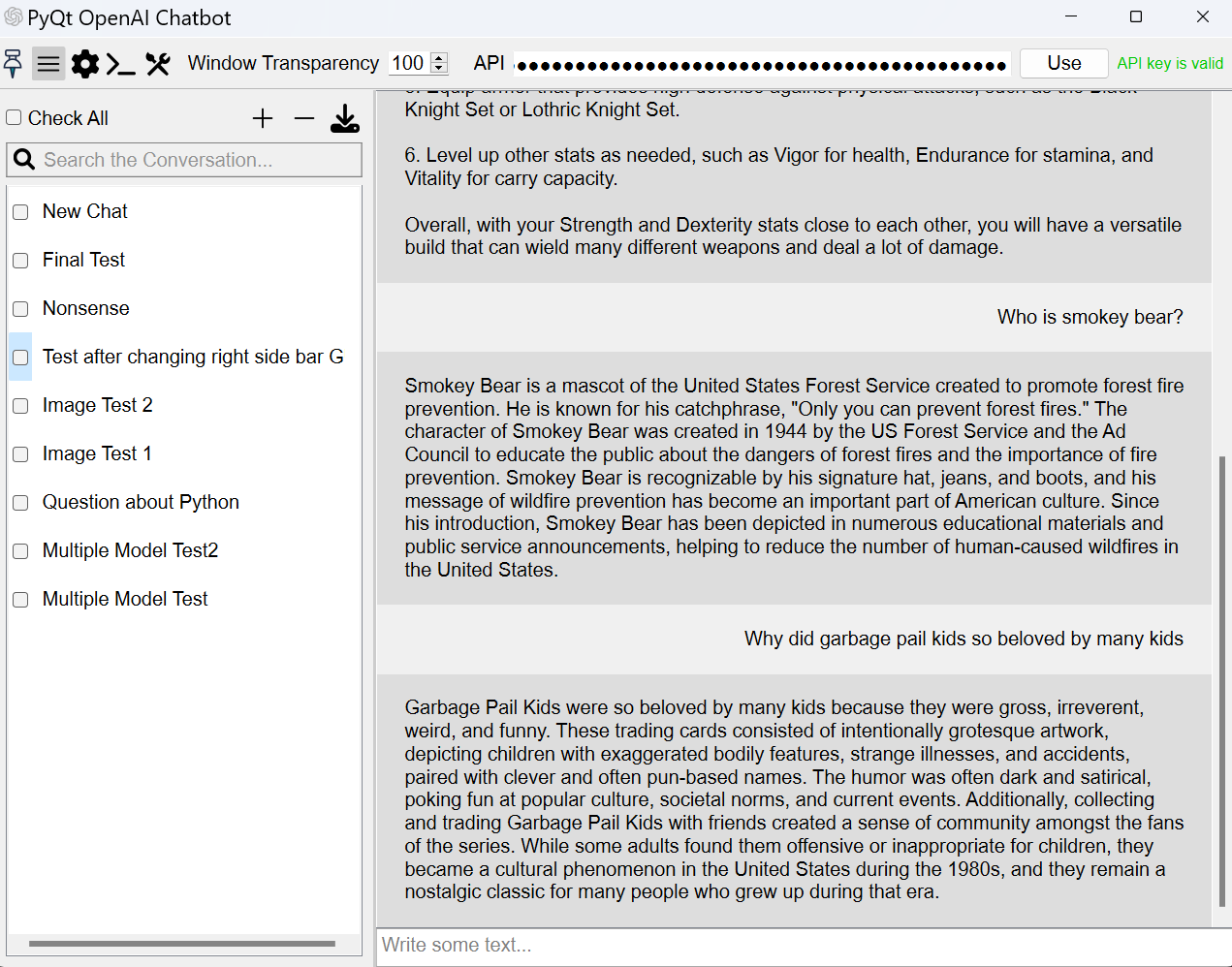The height and width of the screenshot is (967, 1232).
Task: Check the Multiple Model Test2 checkbox
Action: coord(20,551)
